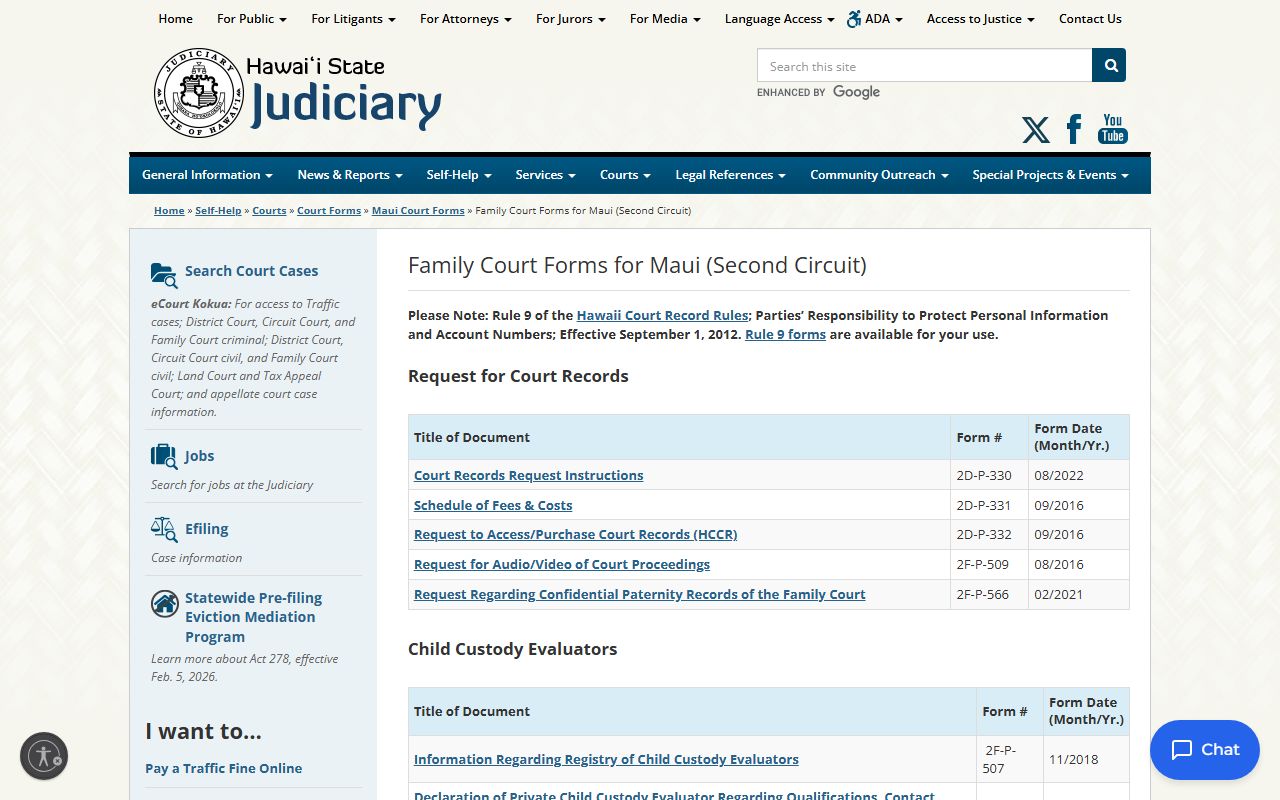This screenshot has height=800, width=1280.
Task: Click the search magnifier button
Action: coord(1109,65)
